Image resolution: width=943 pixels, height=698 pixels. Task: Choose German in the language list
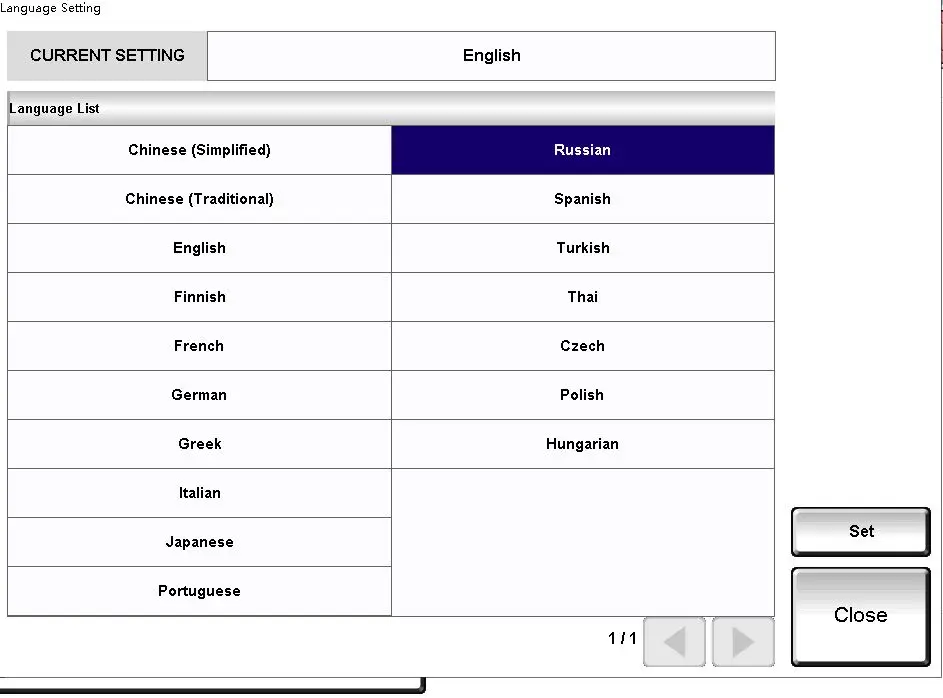pyautogui.click(x=199, y=395)
